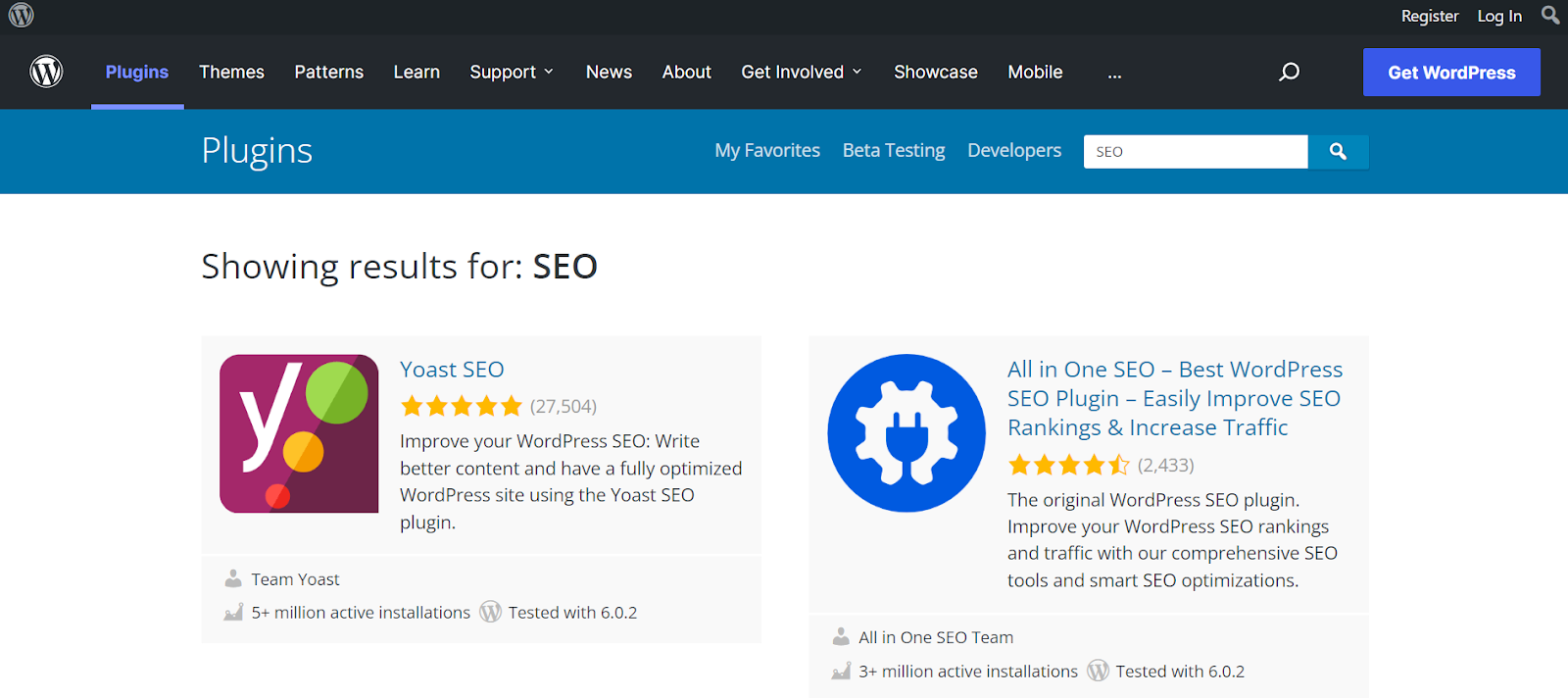The height and width of the screenshot is (698, 1568).
Task: Open the Beta Testing link
Action: coord(894,150)
